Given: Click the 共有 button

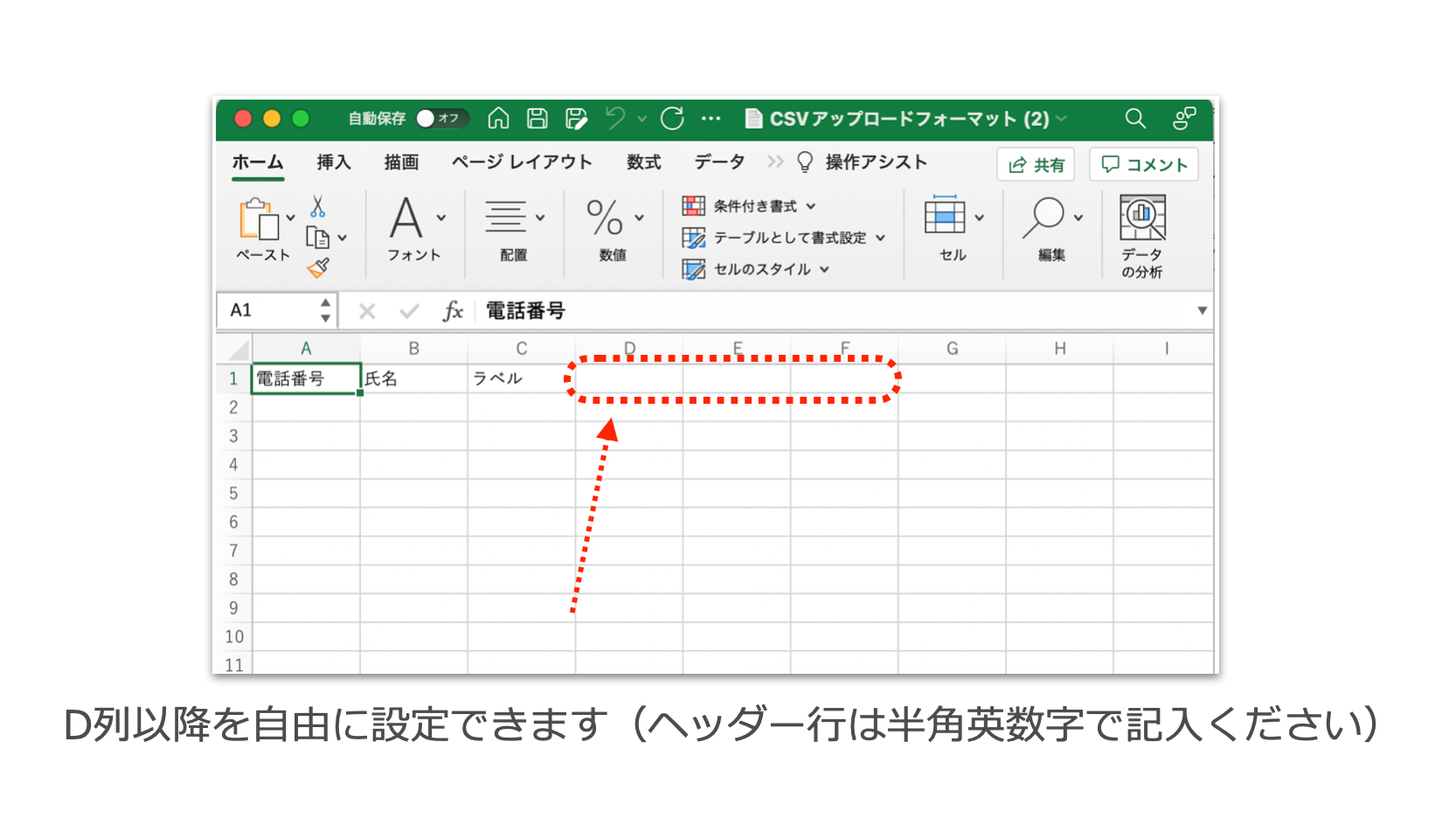Looking at the screenshot, I should tap(1036, 164).
